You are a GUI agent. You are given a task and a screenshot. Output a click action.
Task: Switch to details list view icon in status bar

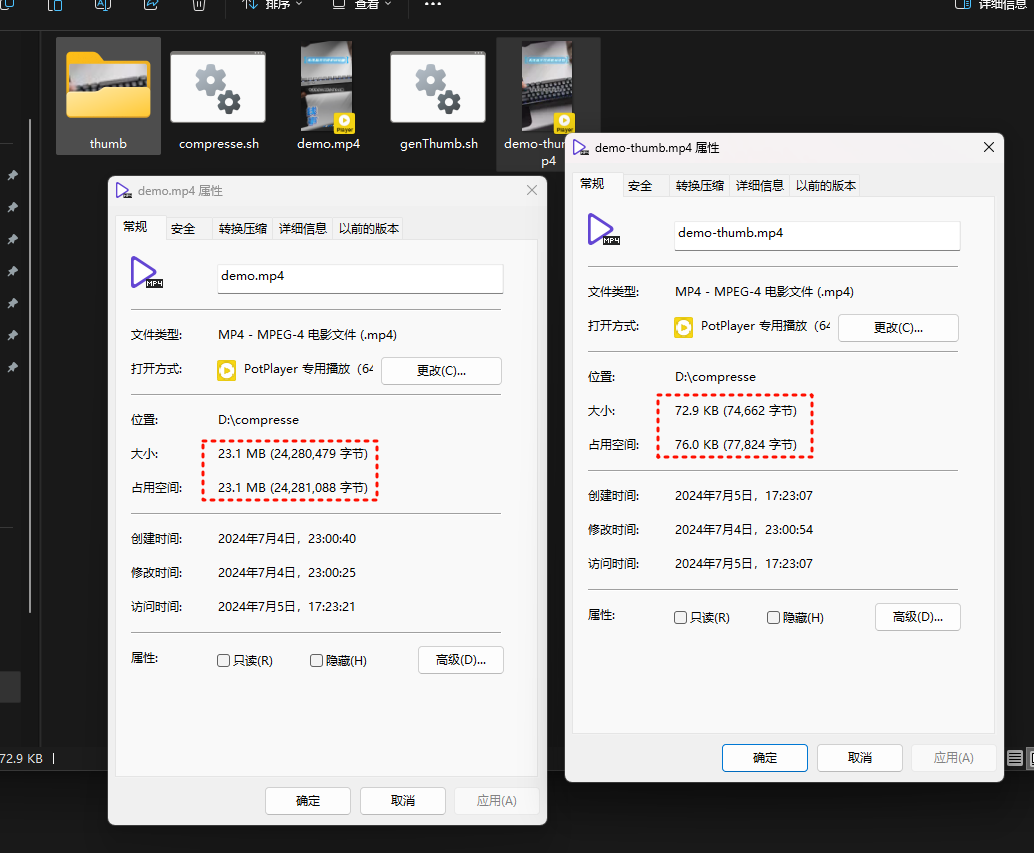pos(1015,758)
